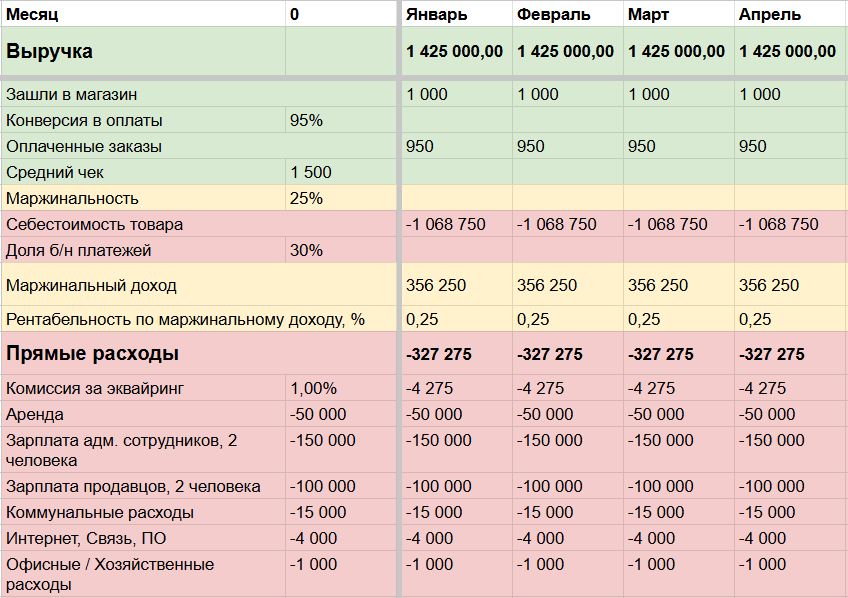Click the Аренда row label cell
The image size is (848, 598).
click(142, 414)
